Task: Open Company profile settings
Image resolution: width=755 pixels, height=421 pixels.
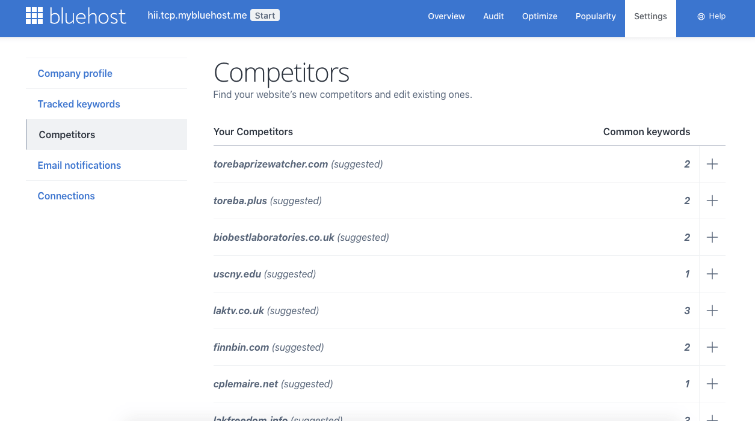Action: tap(75, 73)
